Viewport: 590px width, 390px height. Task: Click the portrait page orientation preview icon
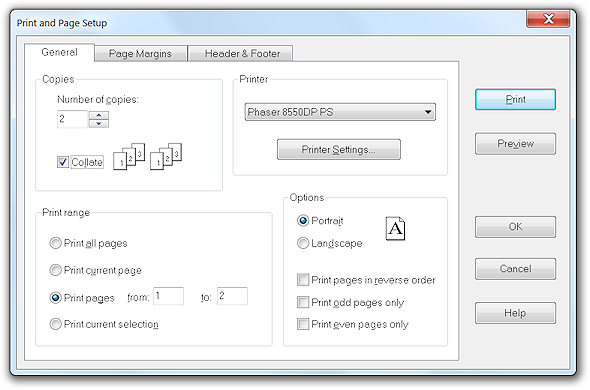[395, 229]
